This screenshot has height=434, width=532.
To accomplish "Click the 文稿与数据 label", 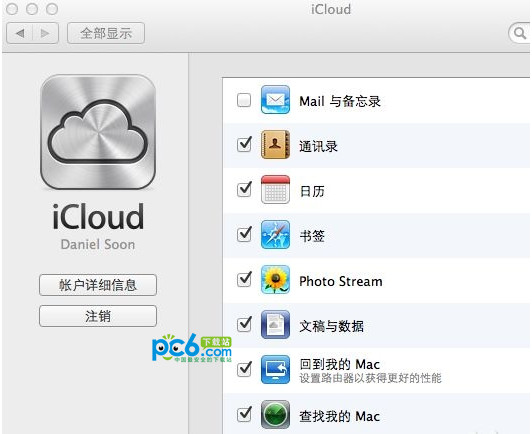I will pyautogui.click(x=331, y=326).
